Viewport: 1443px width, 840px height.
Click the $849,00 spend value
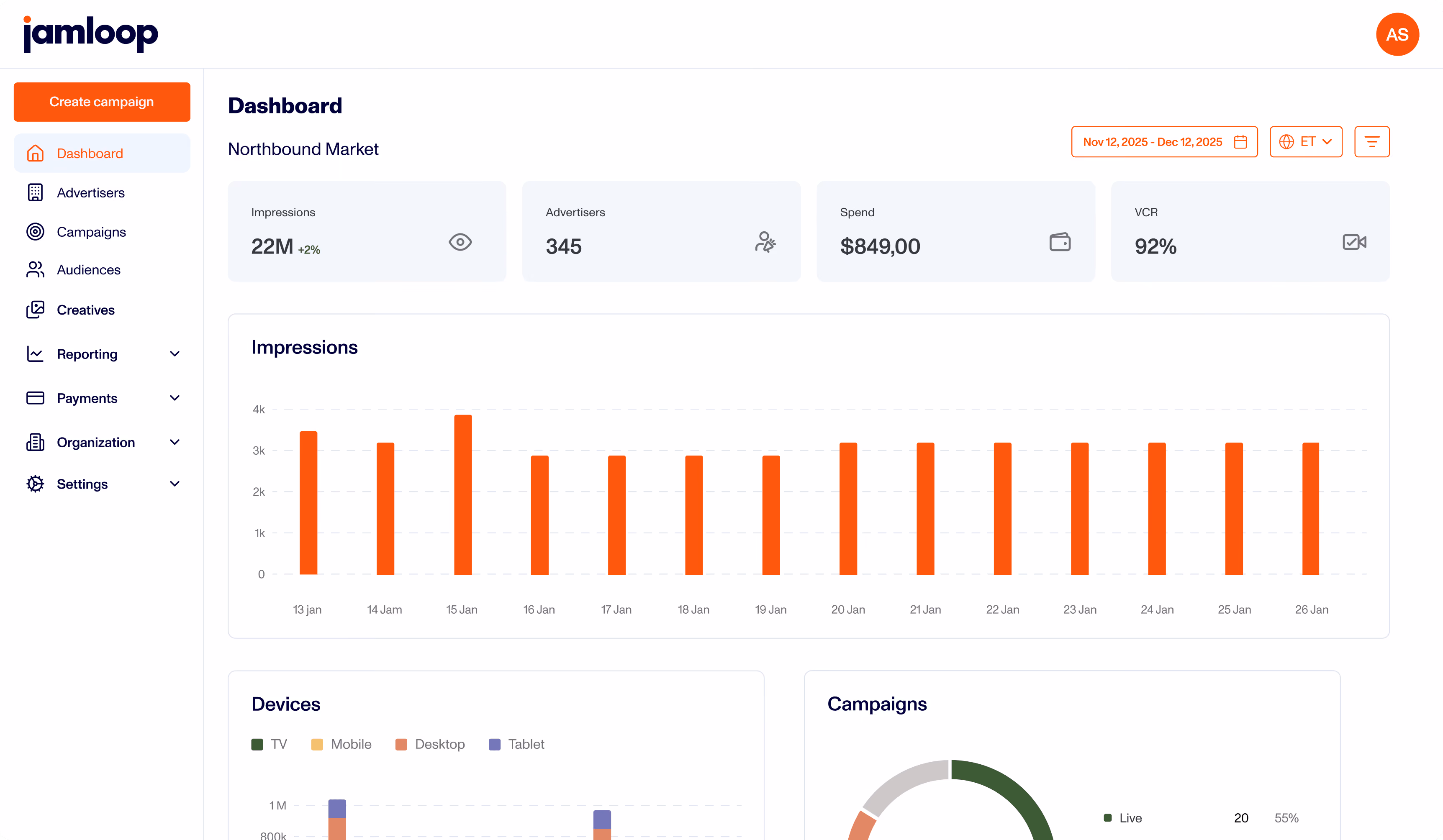pos(880,247)
